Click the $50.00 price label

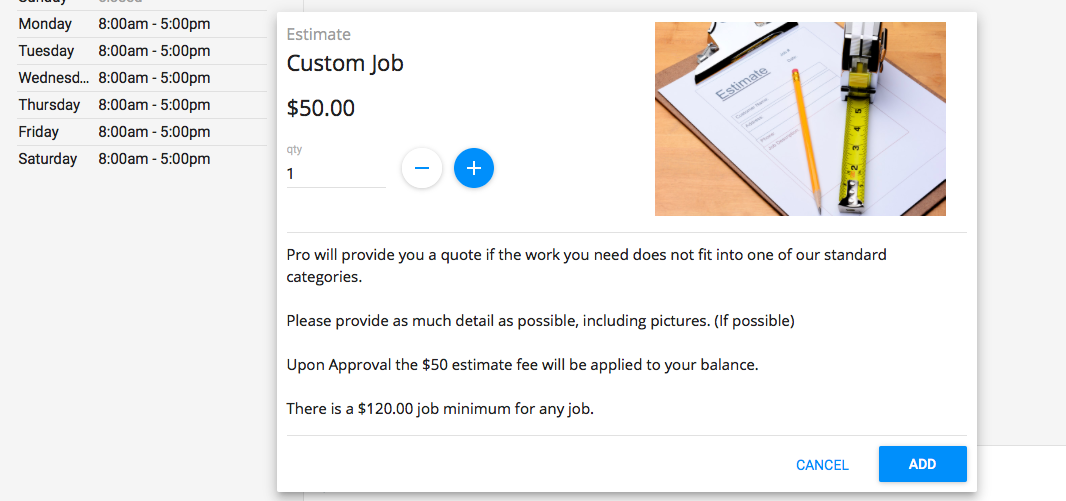(x=321, y=109)
